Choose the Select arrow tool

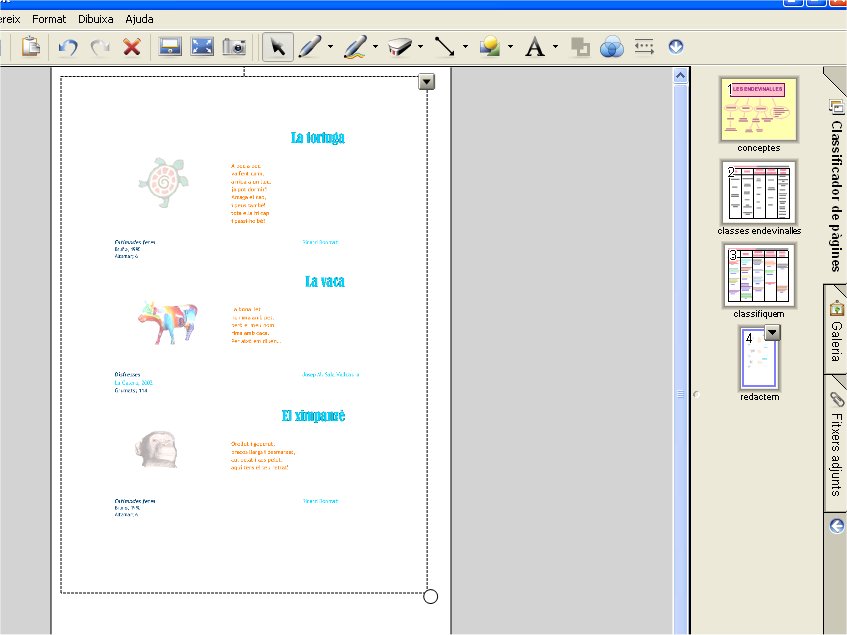[x=278, y=47]
